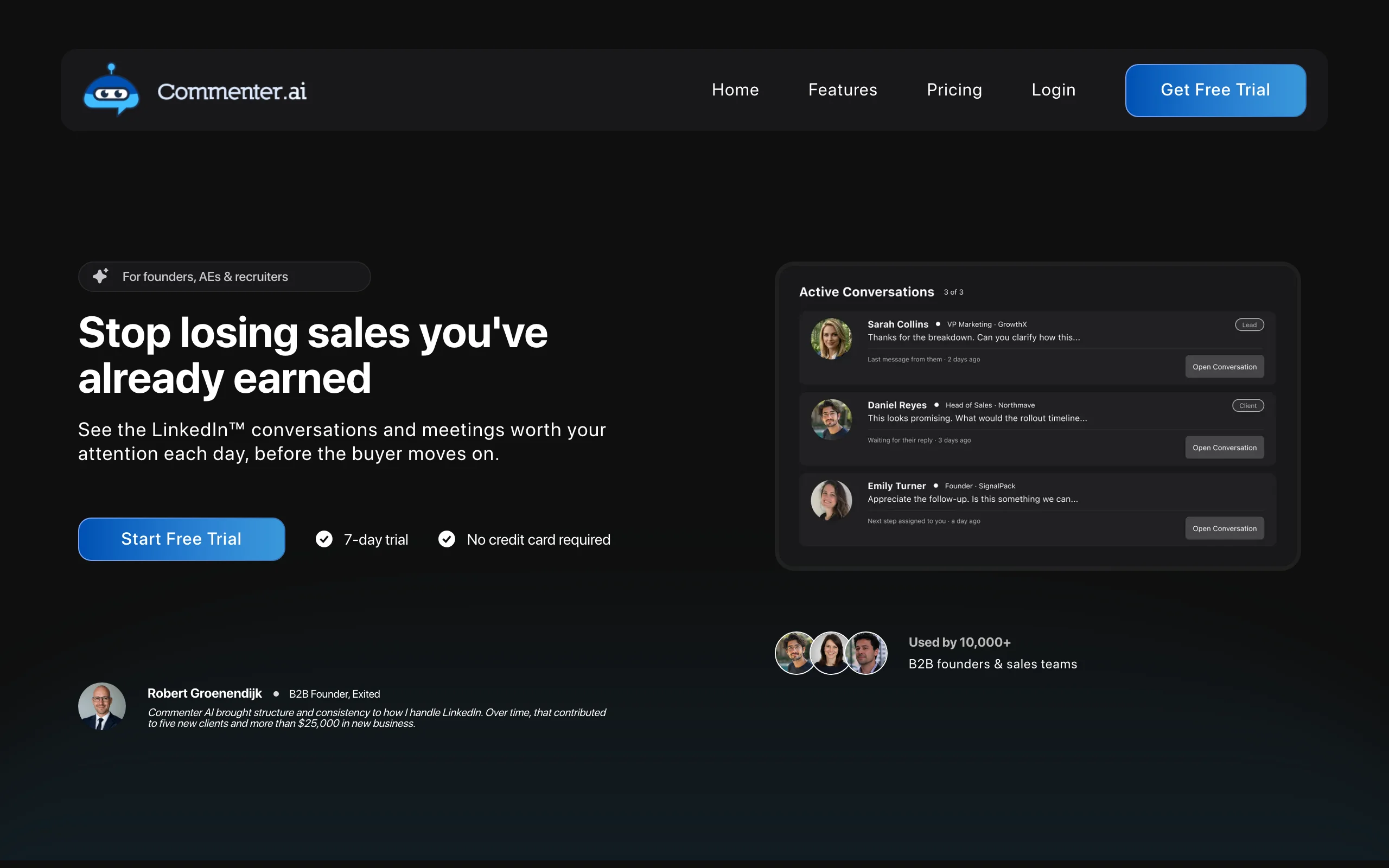The width and height of the screenshot is (1389, 868).
Task: Click the 'No credit card required' text
Action: pos(538,540)
